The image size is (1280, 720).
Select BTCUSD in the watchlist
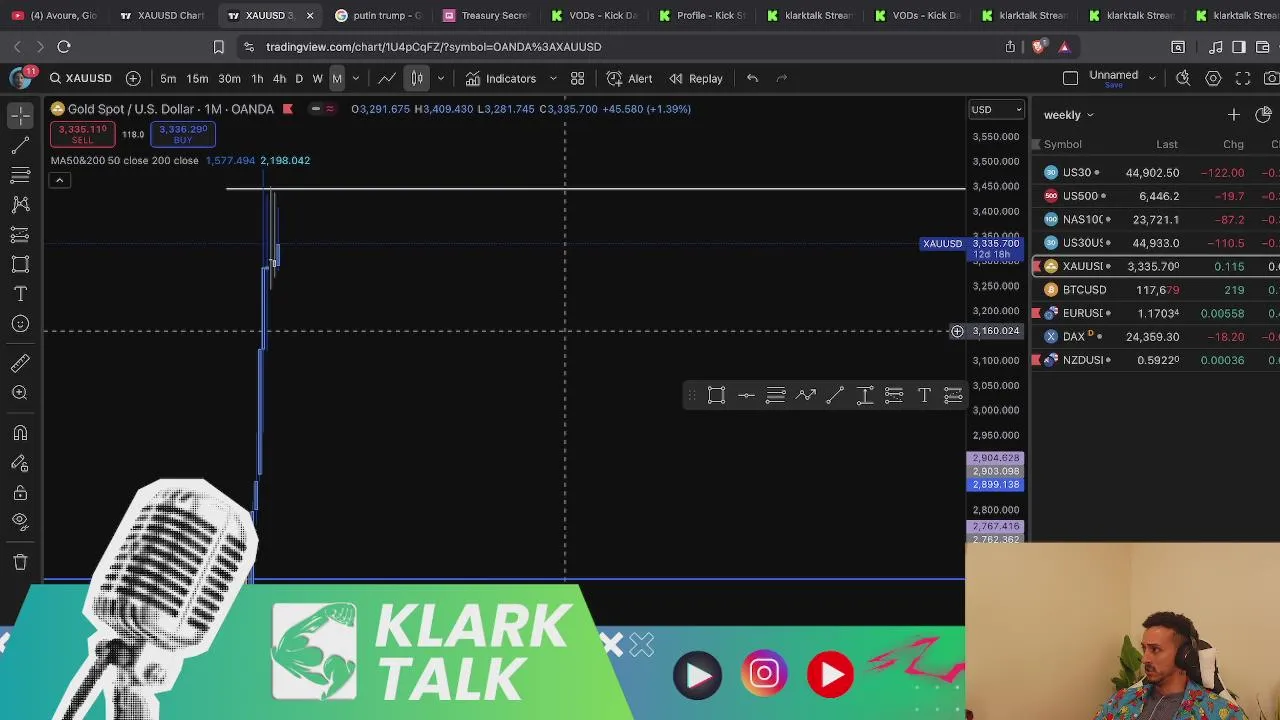tap(1157, 290)
